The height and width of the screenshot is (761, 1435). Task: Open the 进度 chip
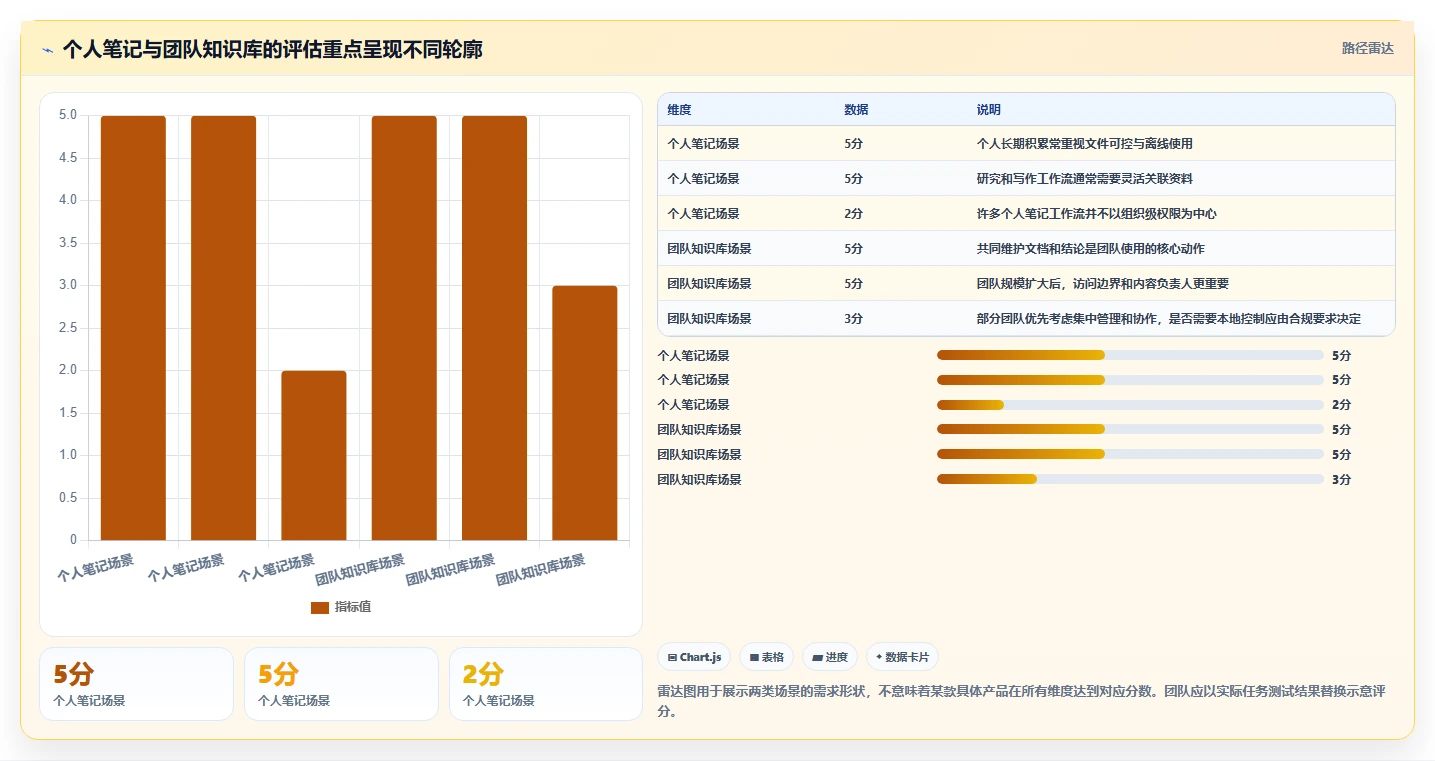[830, 657]
